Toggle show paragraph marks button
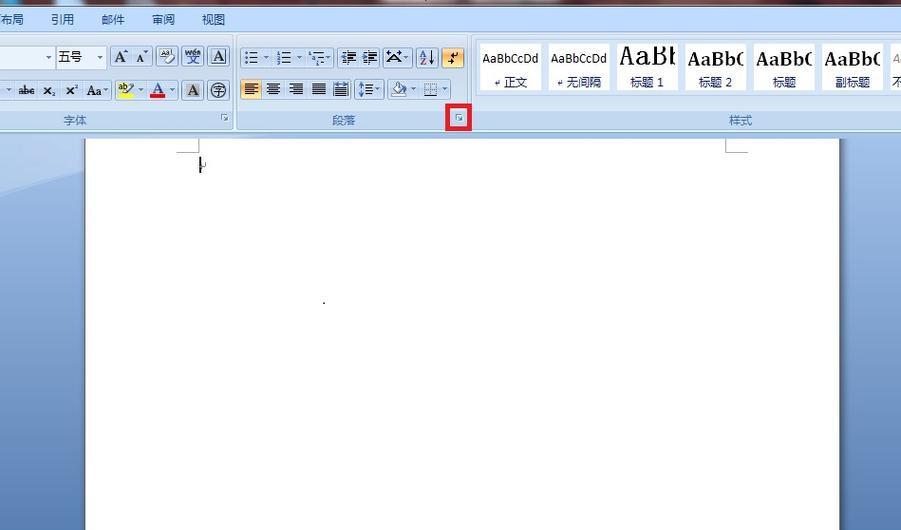Viewport: 901px width, 530px height. coord(453,57)
